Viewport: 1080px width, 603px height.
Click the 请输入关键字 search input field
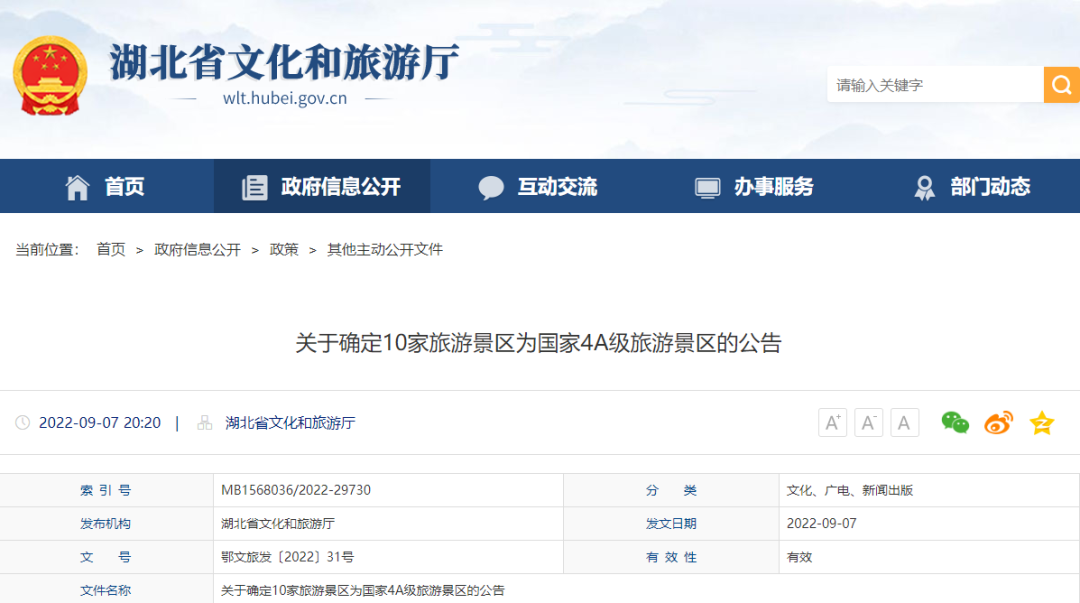(935, 85)
